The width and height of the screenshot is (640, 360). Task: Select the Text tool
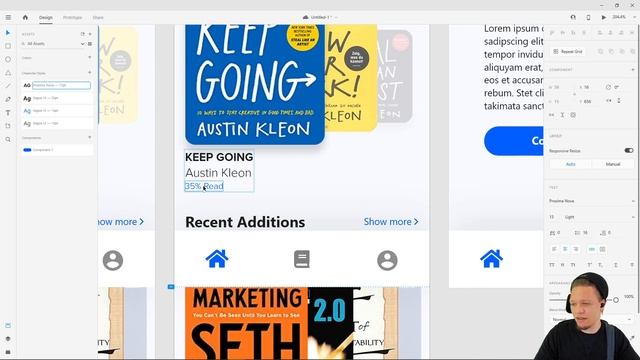tap(8, 113)
